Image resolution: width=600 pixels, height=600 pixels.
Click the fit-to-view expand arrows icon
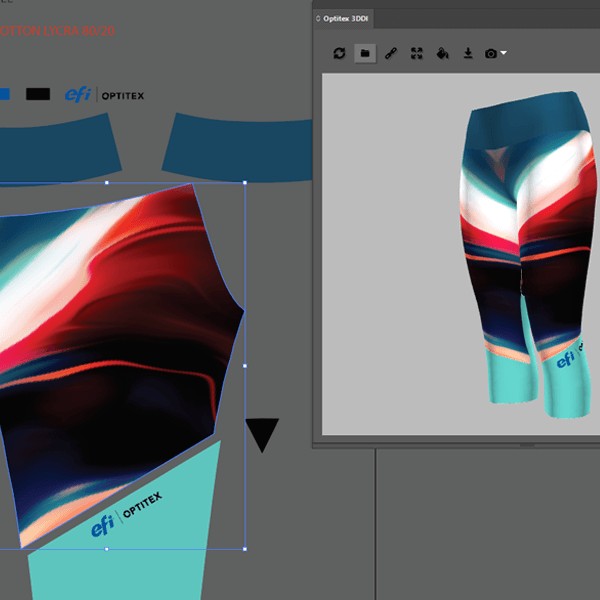417,53
